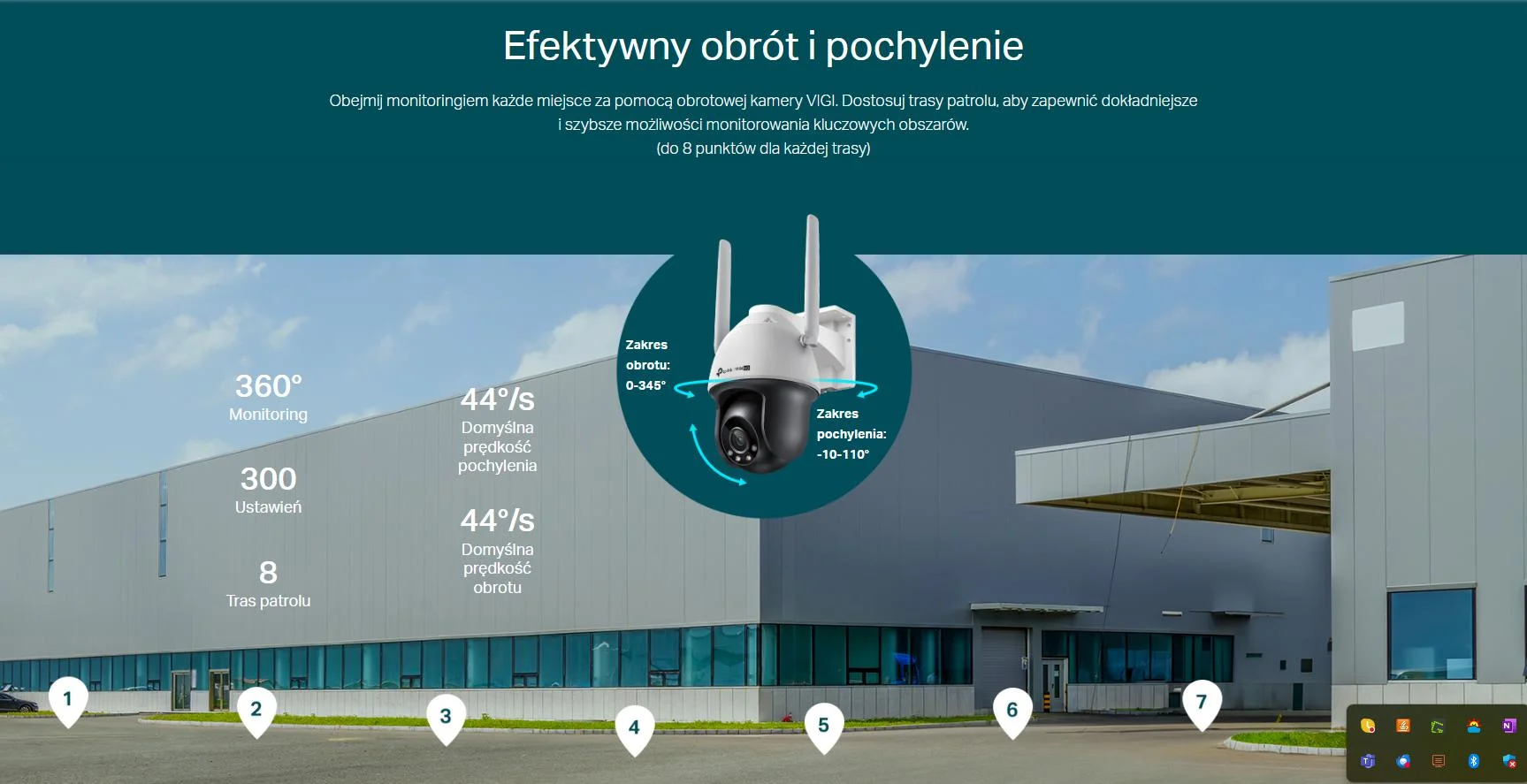Click patrol point marker 1
Screen dimensions: 1527x784
coord(67,699)
